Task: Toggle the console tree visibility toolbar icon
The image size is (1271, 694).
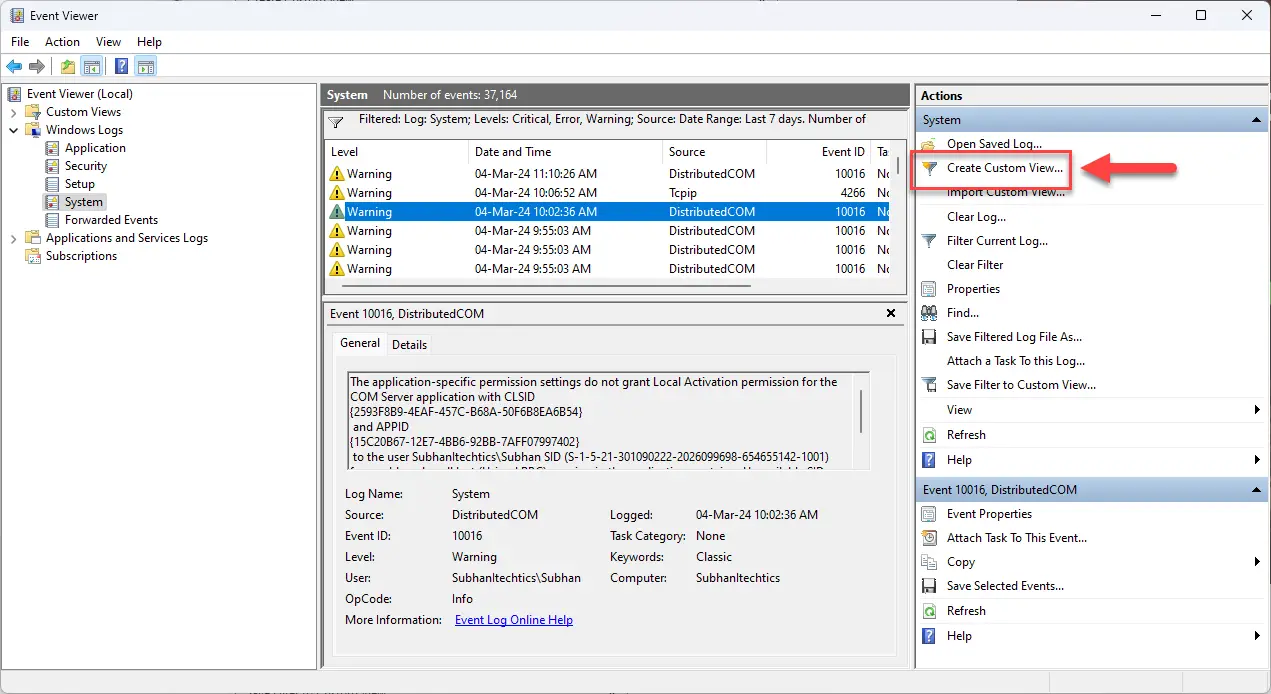Action: tap(91, 66)
